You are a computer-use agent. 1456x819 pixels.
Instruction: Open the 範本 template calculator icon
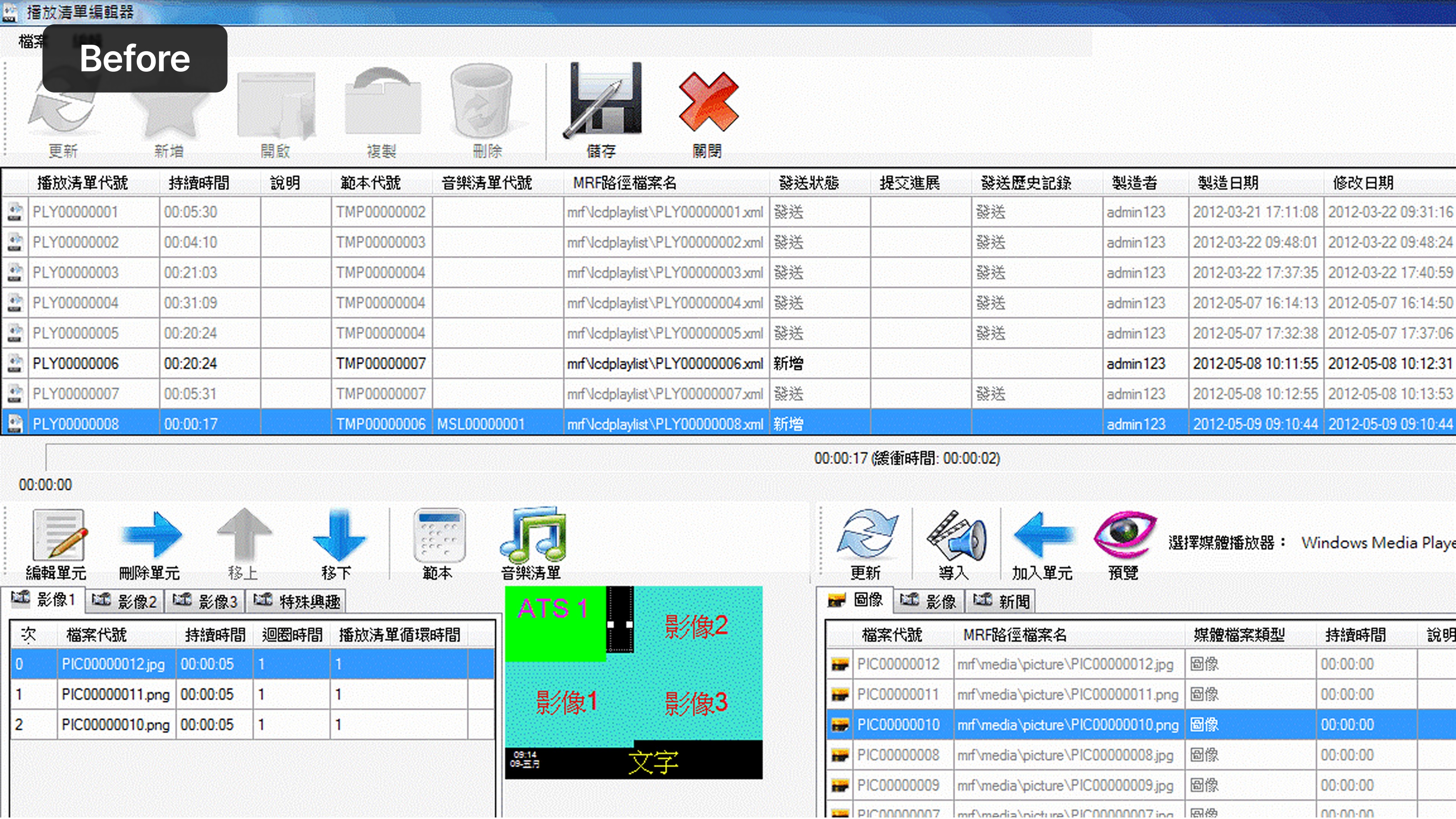pyautogui.click(x=439, y=536)
